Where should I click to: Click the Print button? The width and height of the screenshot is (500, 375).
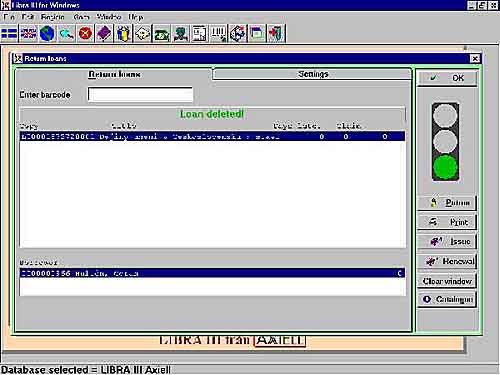(447, 222)
